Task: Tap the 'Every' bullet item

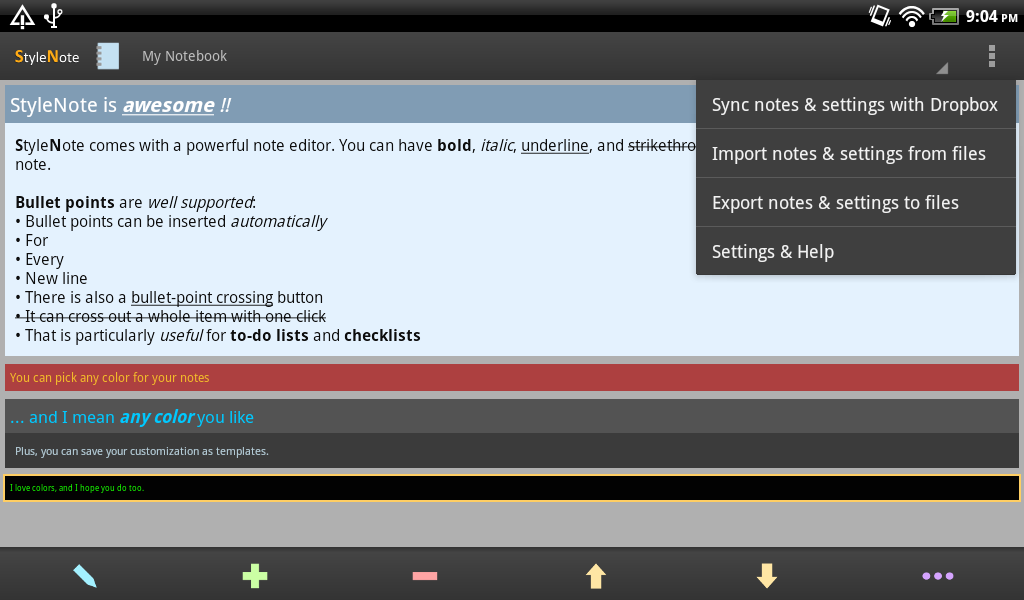Action: pyautogui.click(x=39, y=260)
